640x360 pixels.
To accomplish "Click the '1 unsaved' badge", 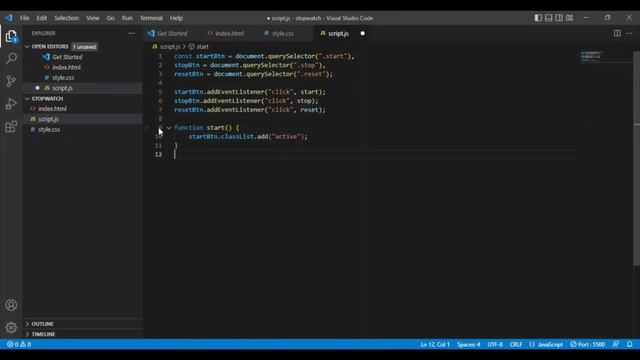I will point(85,47).
